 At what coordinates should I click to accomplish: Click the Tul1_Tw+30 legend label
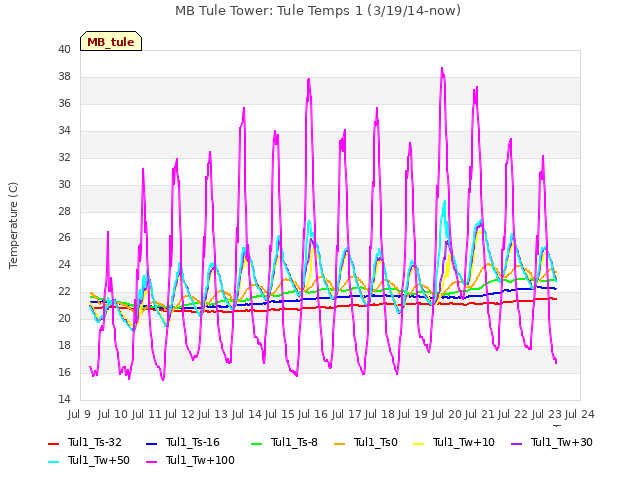pos(562,442)
